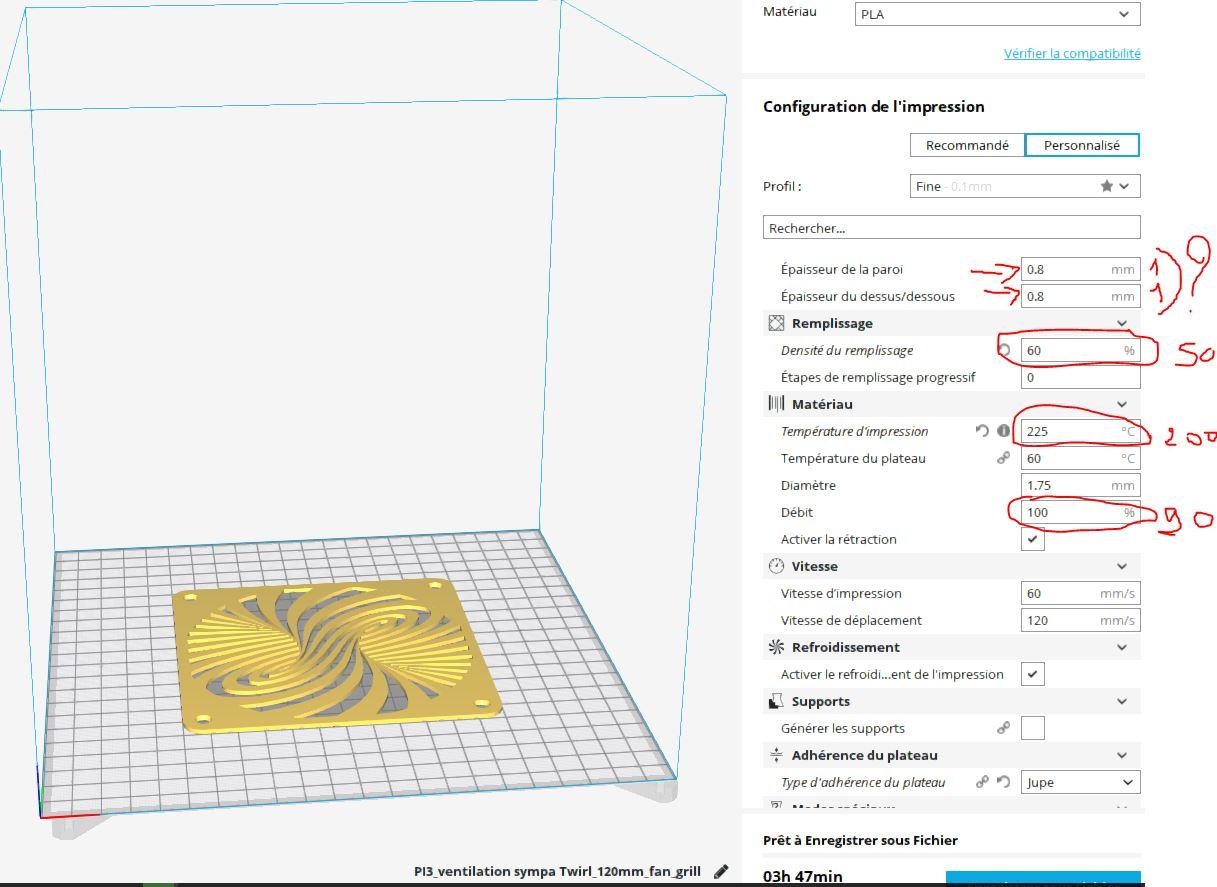Click the Adhérence du plateau section icon
The image size is (1217, 887).
(x=776, y=755)
